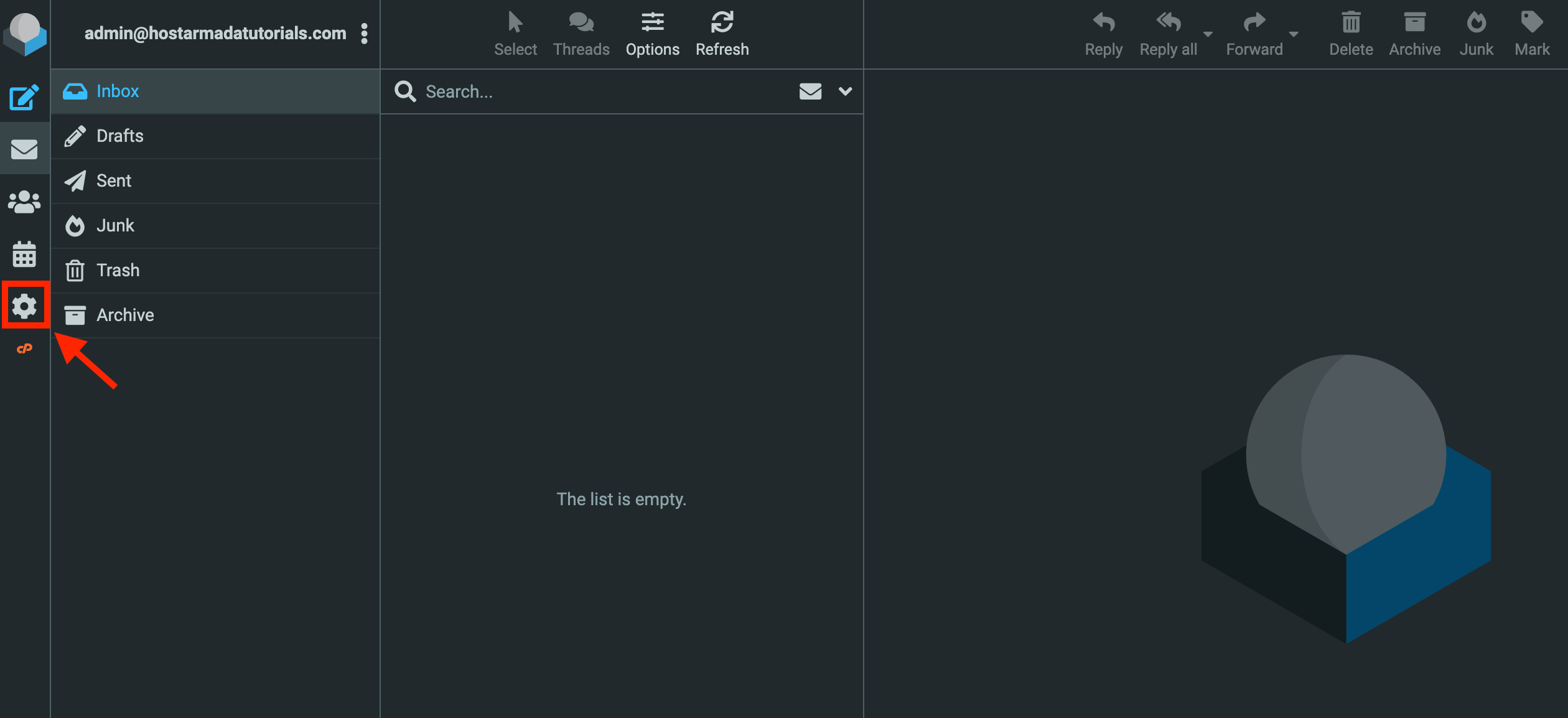Open the Mail section in sidebar
Viewport: 1568px width, 718px height.
tap(24, 149)
